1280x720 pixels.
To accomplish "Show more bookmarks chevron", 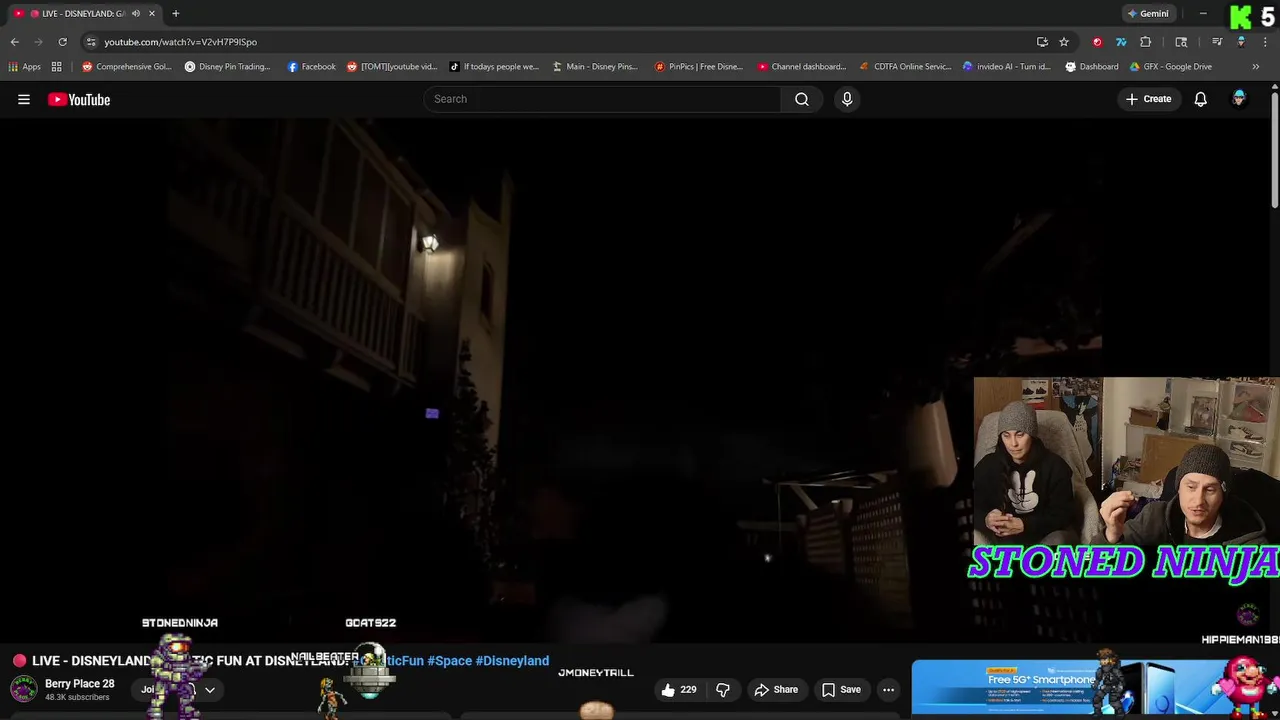I will point(1255,67).
